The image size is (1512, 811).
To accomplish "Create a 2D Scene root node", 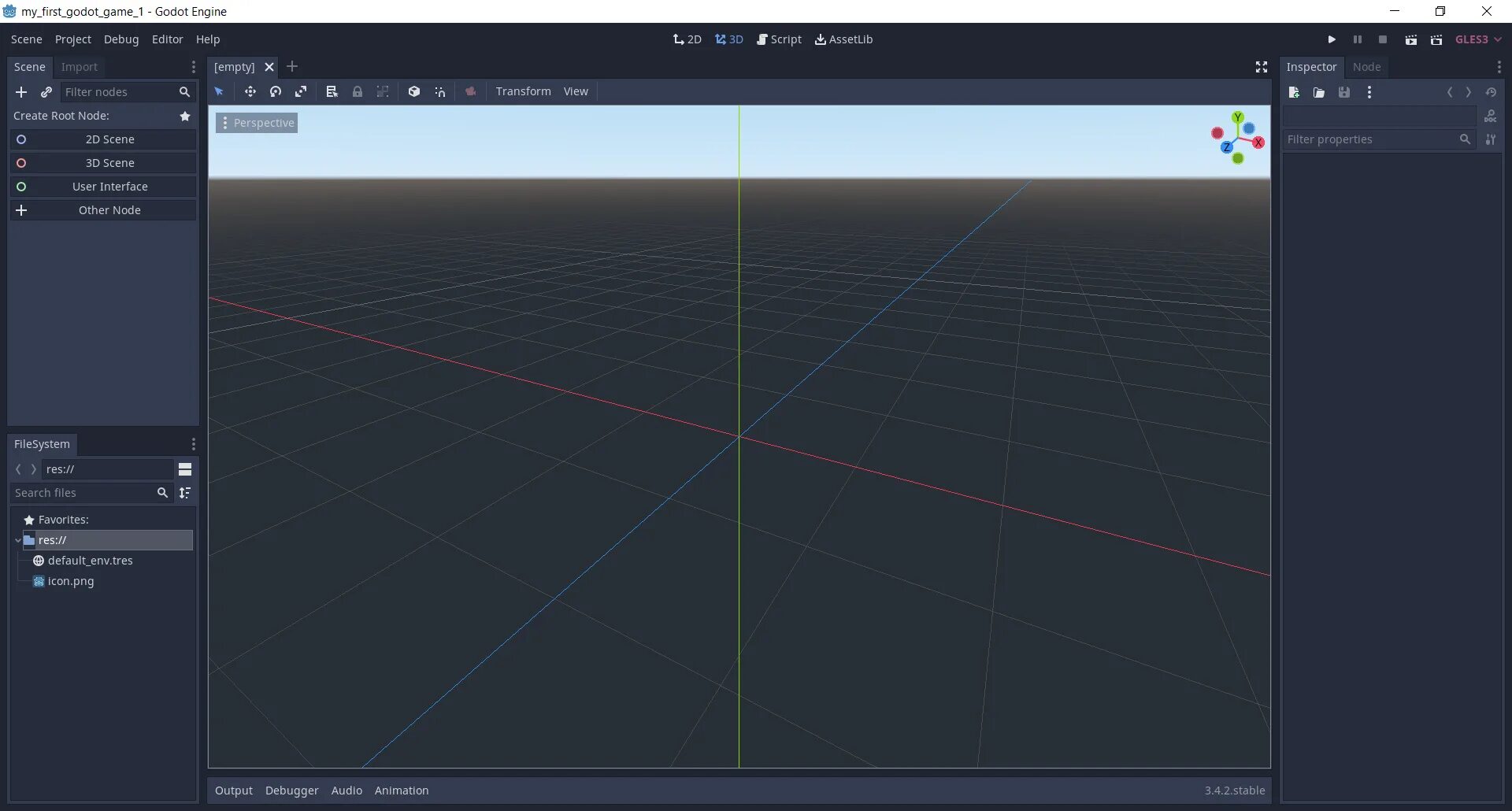I will click(103, 139).
